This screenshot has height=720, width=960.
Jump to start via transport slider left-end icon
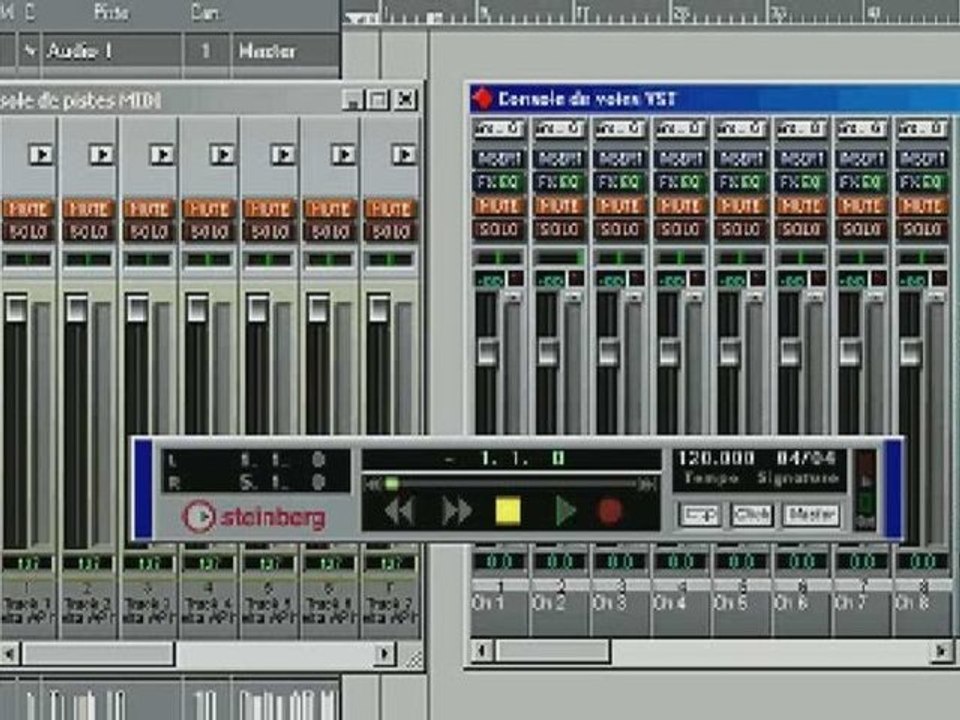371,485
